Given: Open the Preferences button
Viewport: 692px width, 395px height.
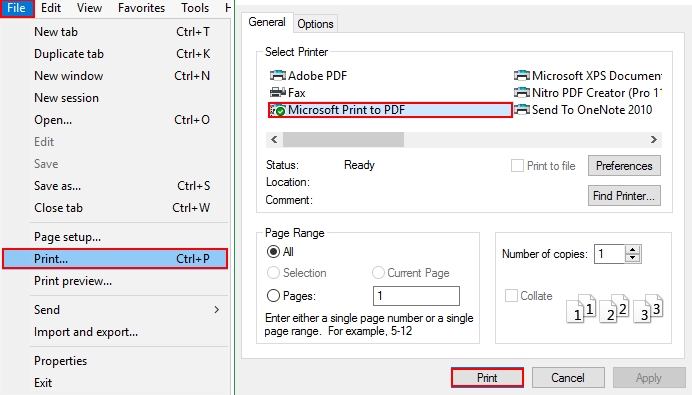Looking at the screenshot, I should click(624, 166).
